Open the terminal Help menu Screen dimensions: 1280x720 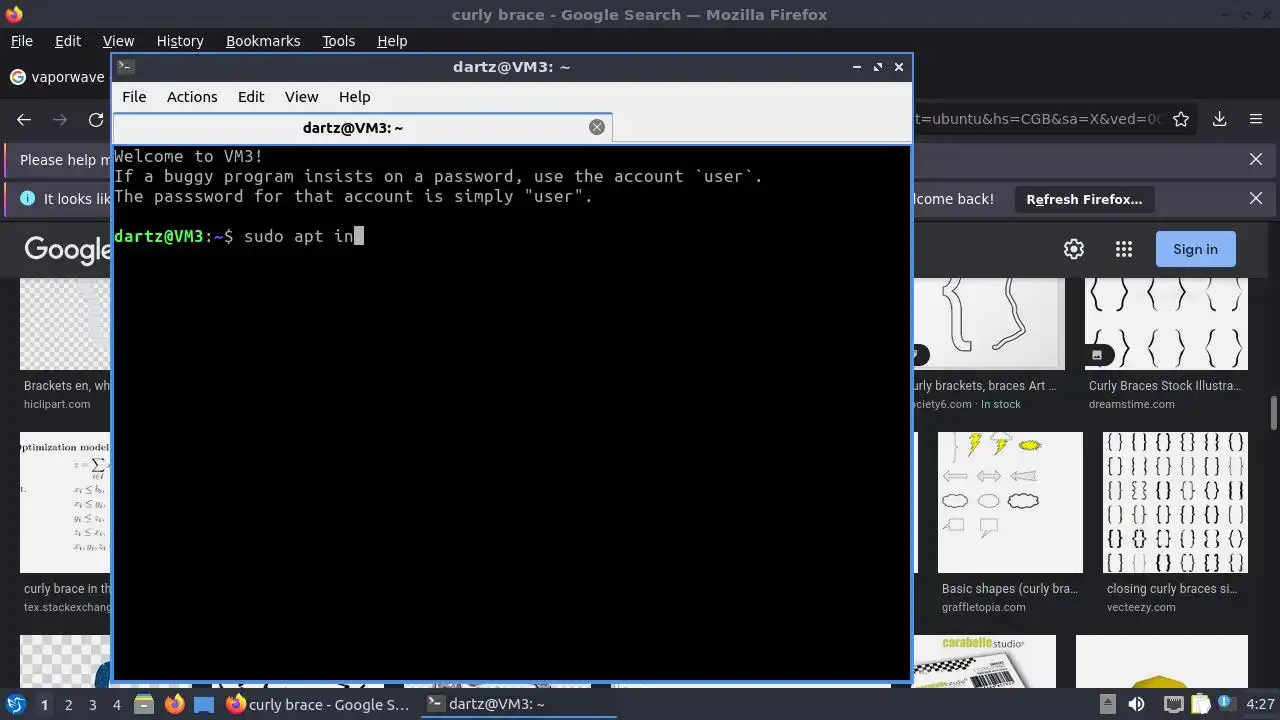pos(355,97)
